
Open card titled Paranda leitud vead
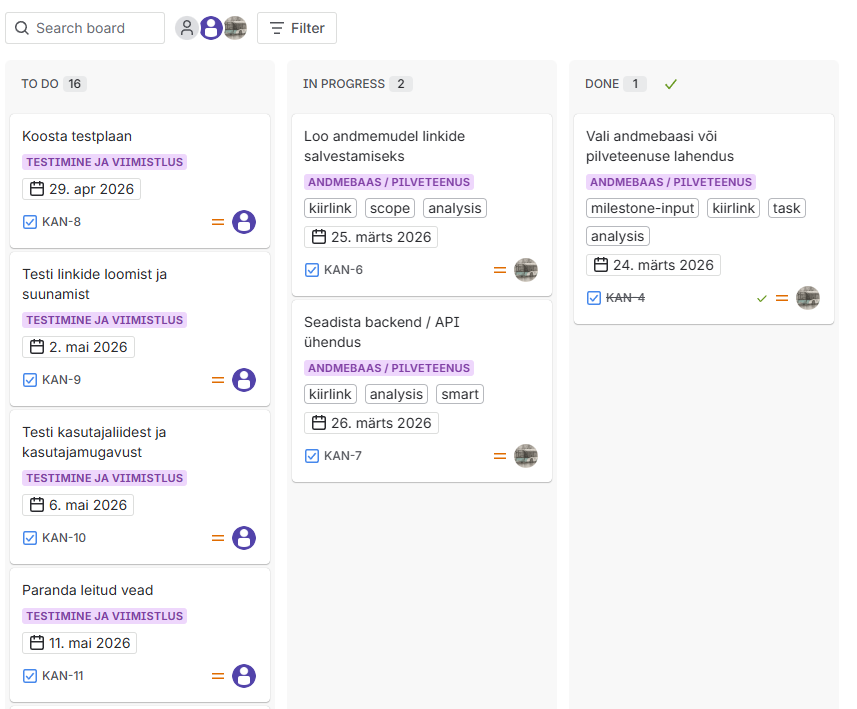coord(88,590)
